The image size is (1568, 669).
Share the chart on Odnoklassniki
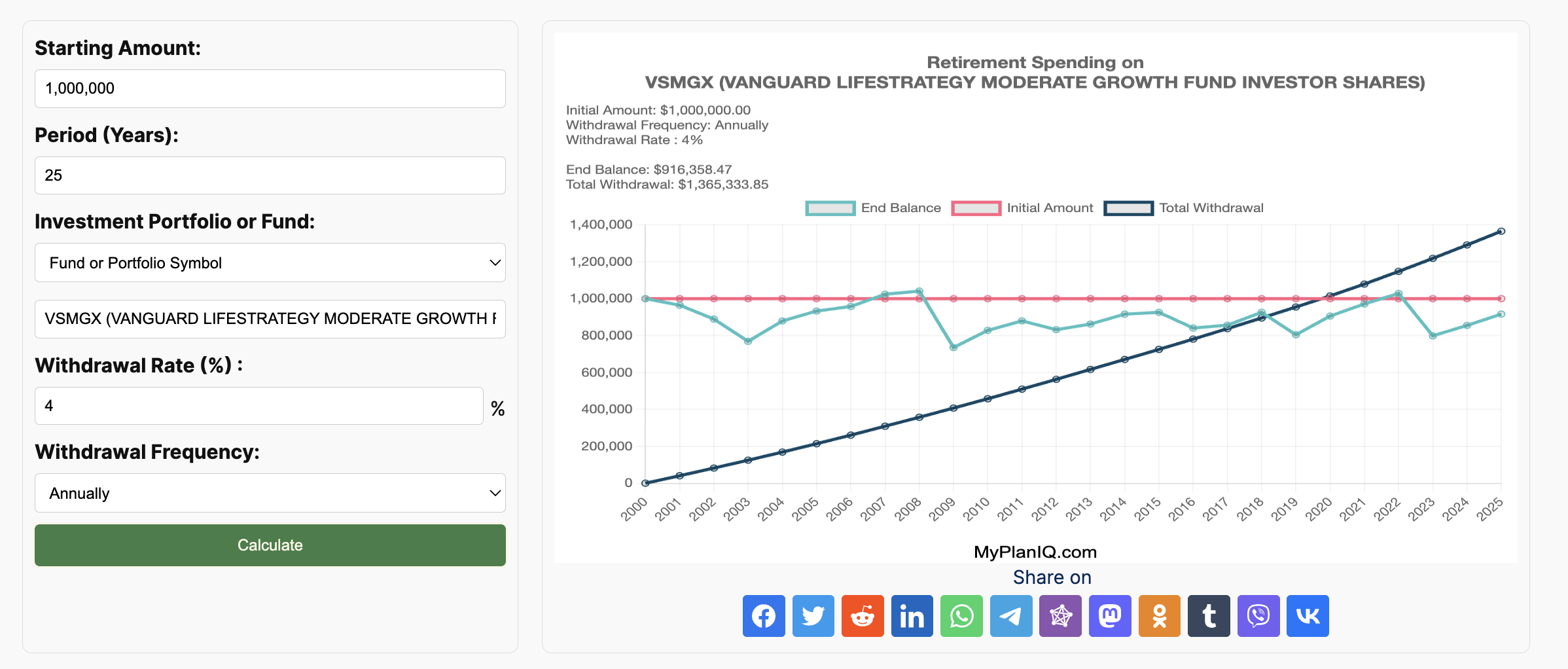click(1160, 616)
